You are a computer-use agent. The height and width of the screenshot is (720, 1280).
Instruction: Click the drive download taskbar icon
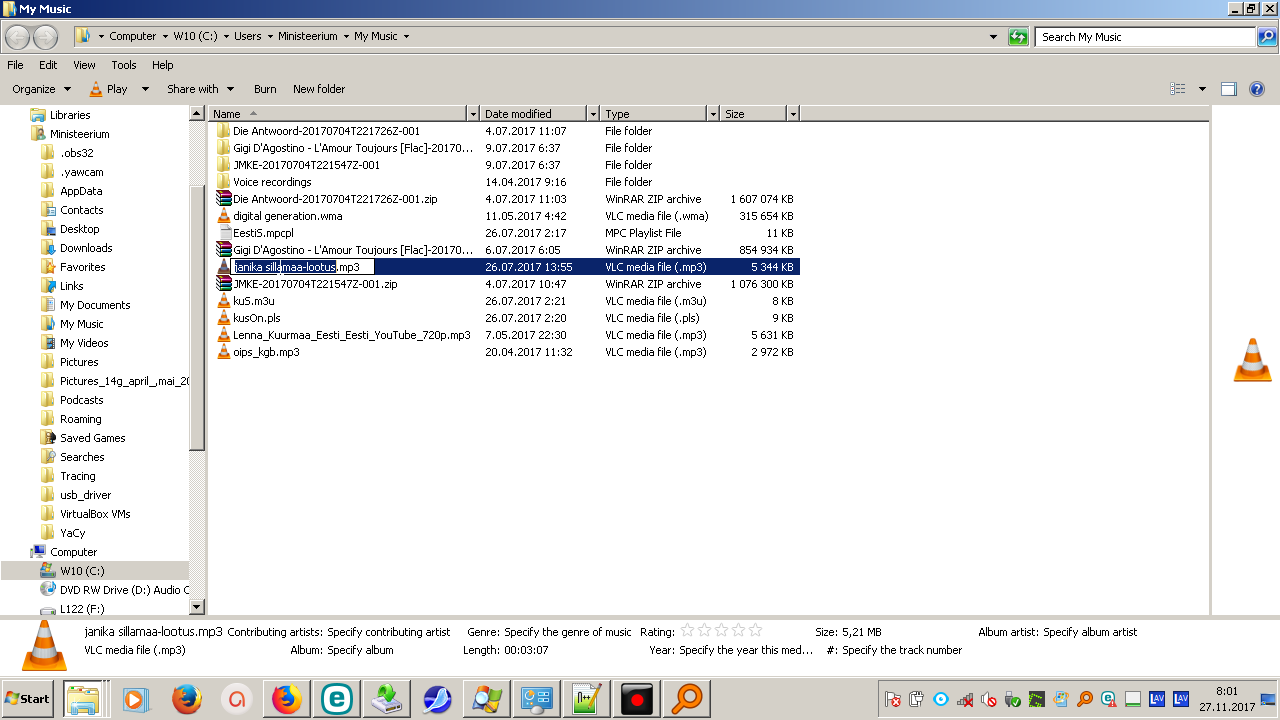coord(386,699)
